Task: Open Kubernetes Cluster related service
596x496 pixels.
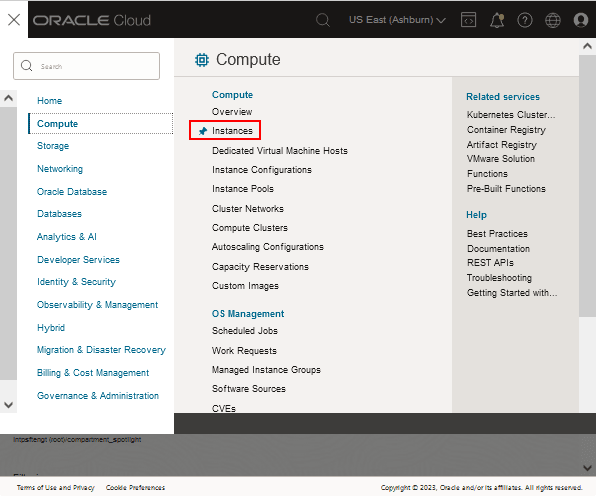Action: click(511, 115)
